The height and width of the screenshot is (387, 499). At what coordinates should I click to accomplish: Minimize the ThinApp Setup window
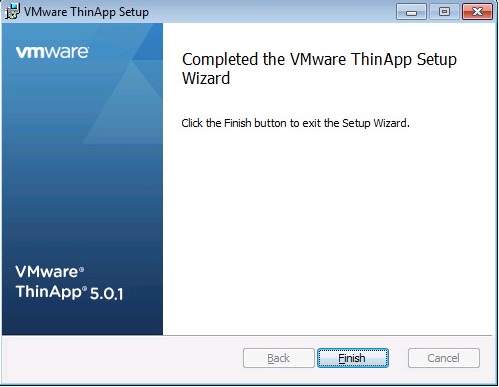411,12
